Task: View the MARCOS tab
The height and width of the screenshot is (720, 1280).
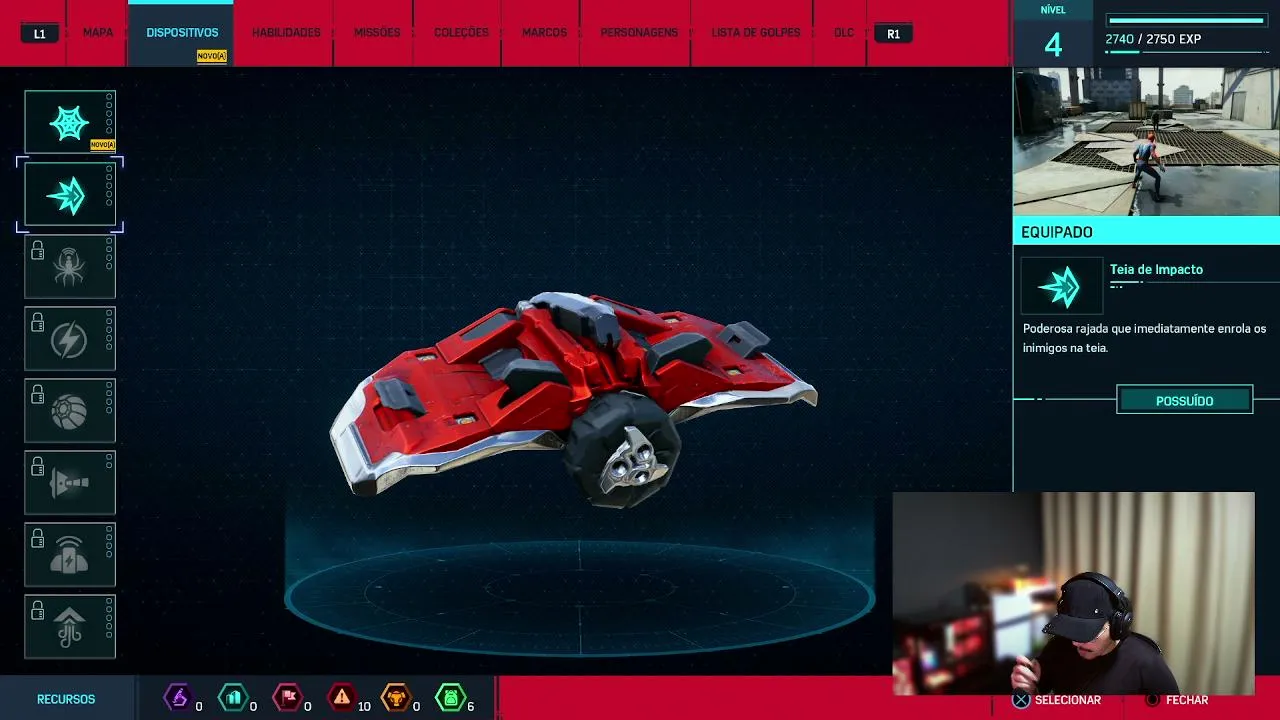Action: click(x=544, y=33)
